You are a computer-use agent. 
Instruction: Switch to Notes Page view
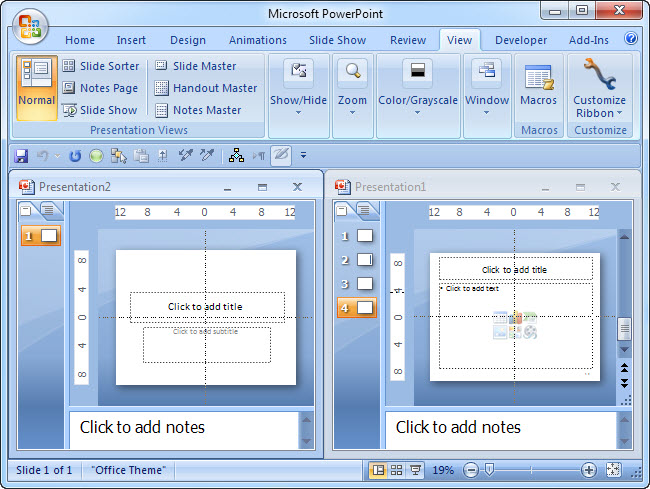(100, 88)
